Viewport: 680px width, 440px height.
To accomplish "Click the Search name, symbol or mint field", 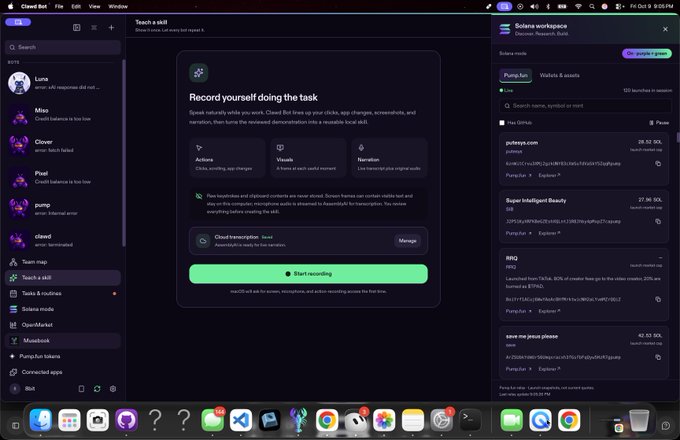I will pyautogui.click(x=585, y=106).
